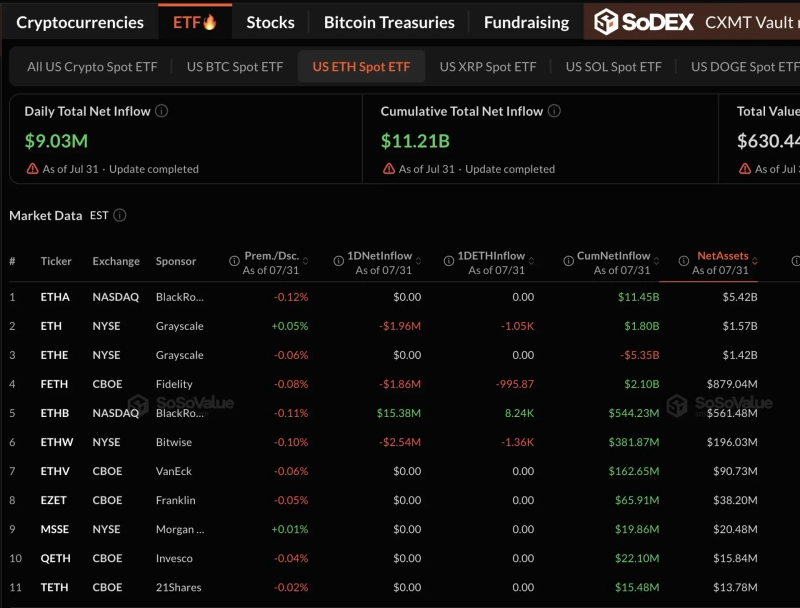
Task: Sort by CumNetInflow using sort arrows
Action: pos(656,261)
